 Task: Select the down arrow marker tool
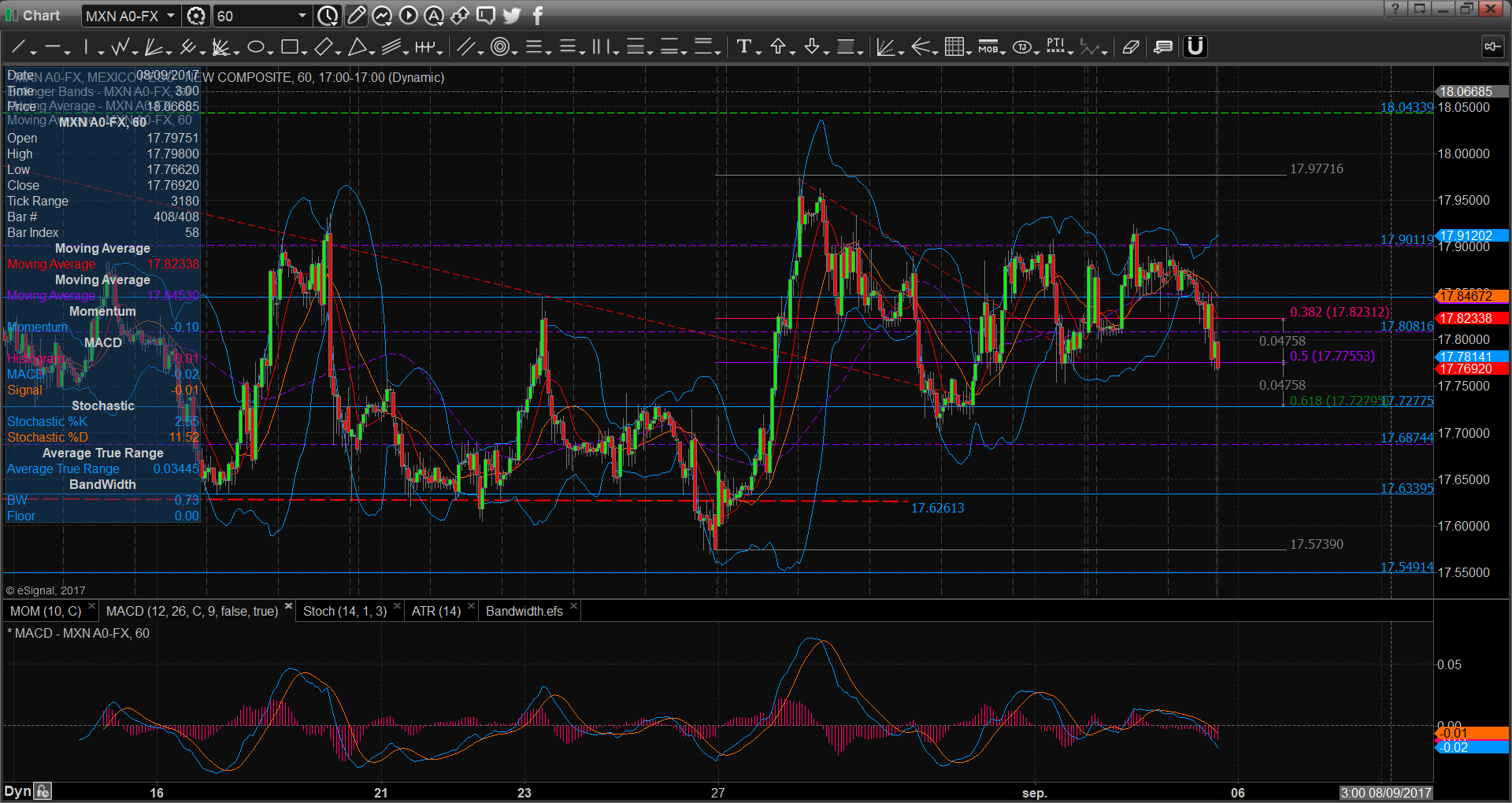pos(811,47)
